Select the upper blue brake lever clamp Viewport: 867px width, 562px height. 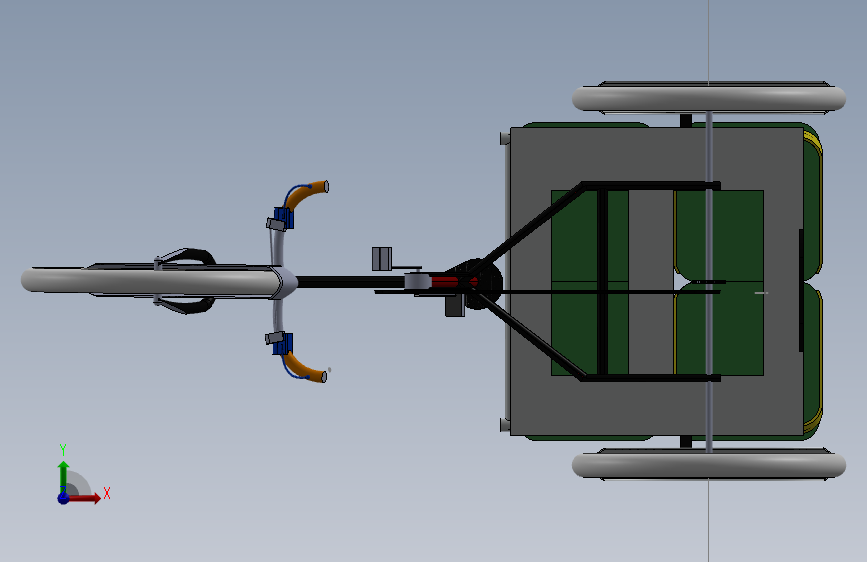click(x=284, y=218)
